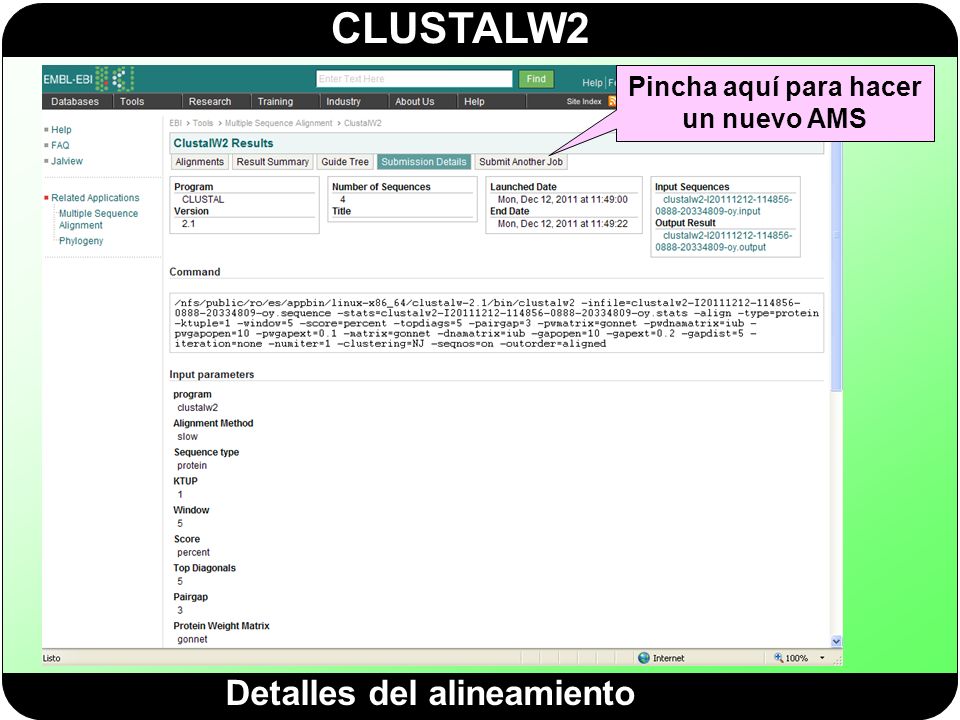
Task: Open Multiple Sequence Alignment in the sidebar
Action: (98, 219)
